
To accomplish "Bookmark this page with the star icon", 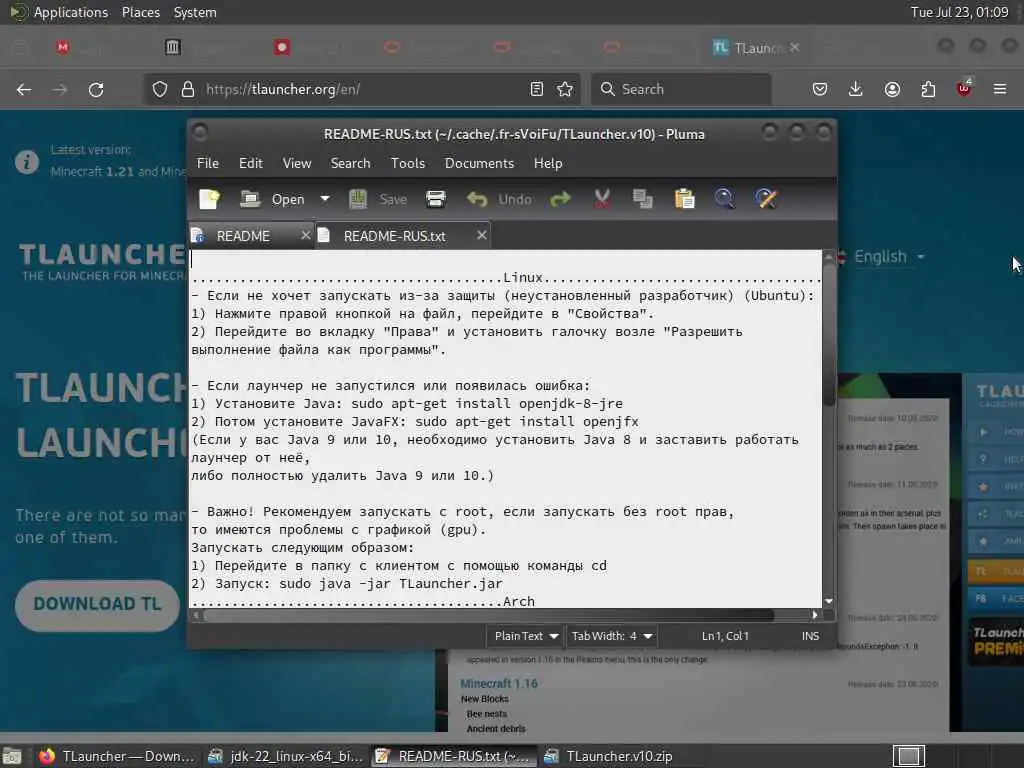I will (x=565, y=89).
